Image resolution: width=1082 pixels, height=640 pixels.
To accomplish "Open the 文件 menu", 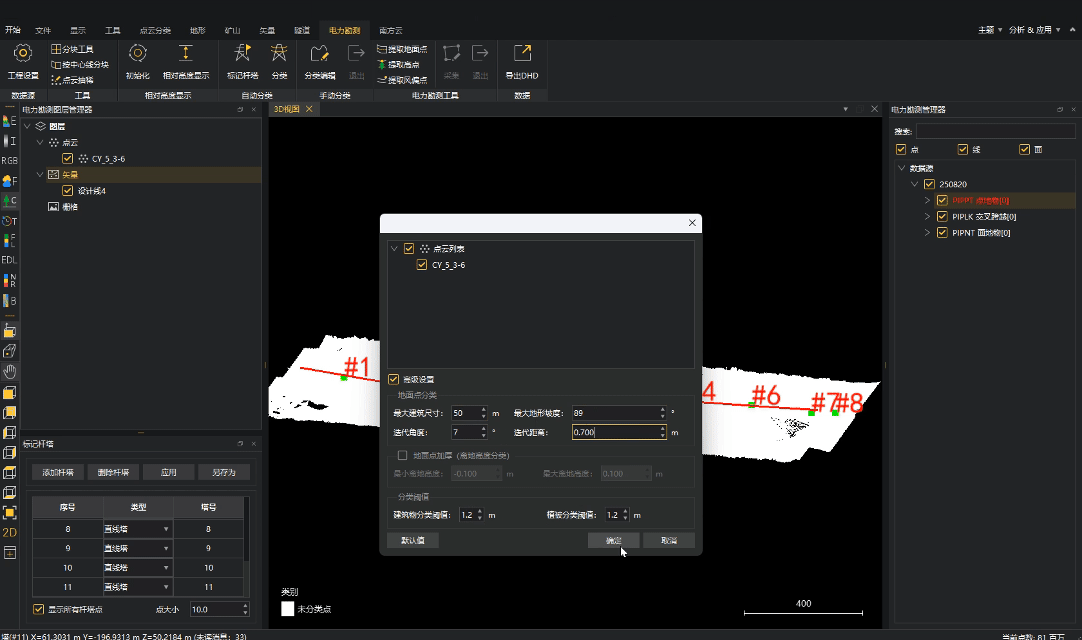I will [x=43, y=30].
